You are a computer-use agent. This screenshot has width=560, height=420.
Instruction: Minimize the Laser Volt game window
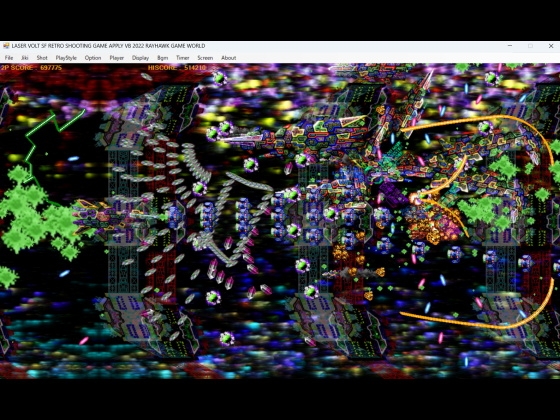coord(510,46)
